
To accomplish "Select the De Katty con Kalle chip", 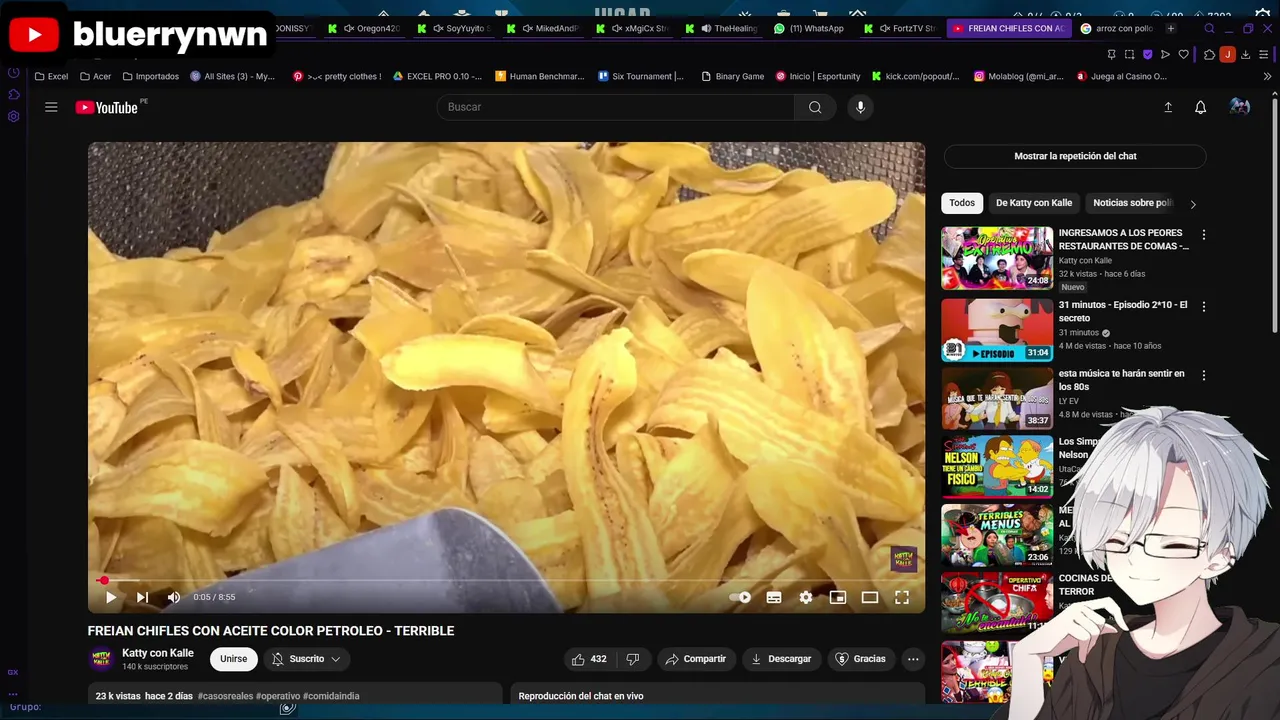I will tap(1034, 203).
